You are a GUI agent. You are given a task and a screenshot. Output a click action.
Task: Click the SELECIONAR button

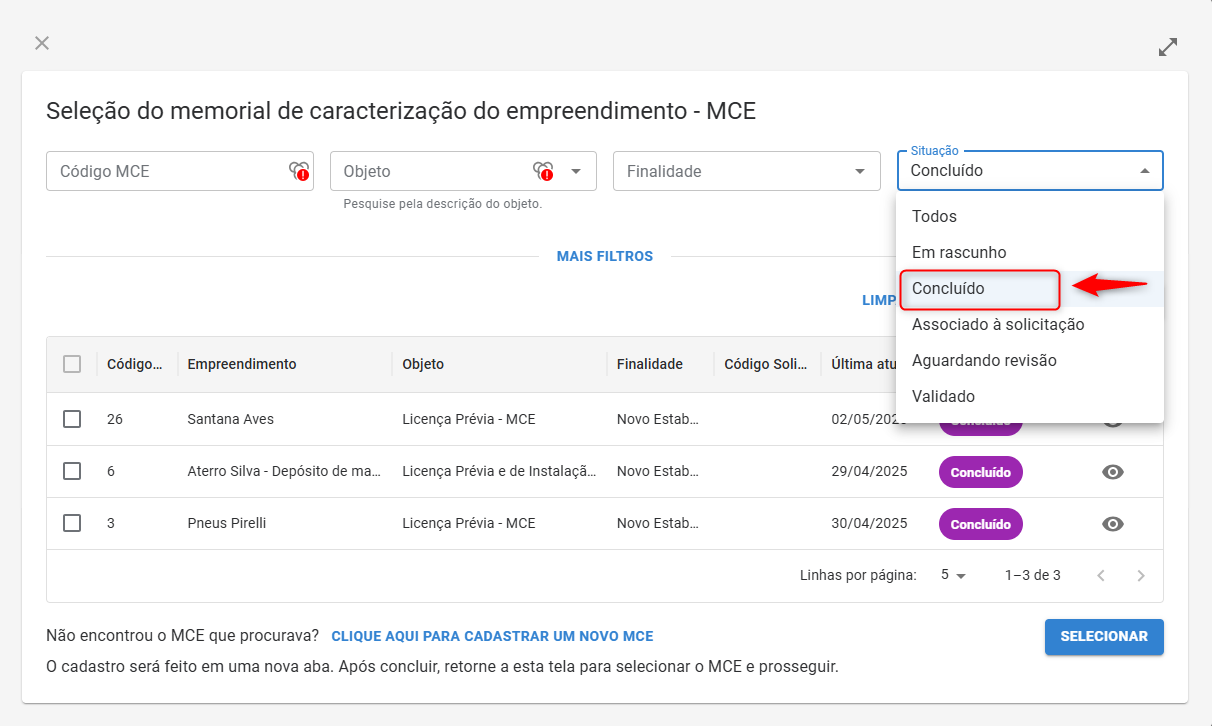1104,637
